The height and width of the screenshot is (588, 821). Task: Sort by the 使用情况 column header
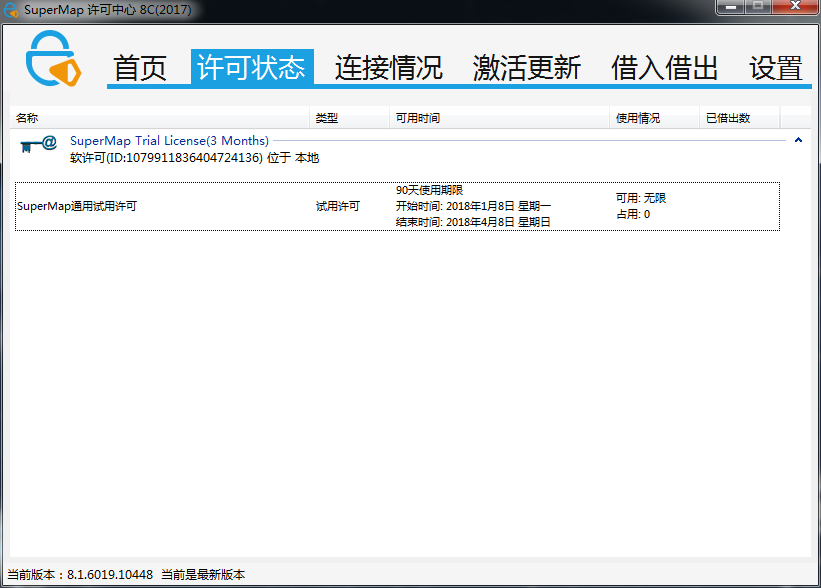click(x=654, y=118)
